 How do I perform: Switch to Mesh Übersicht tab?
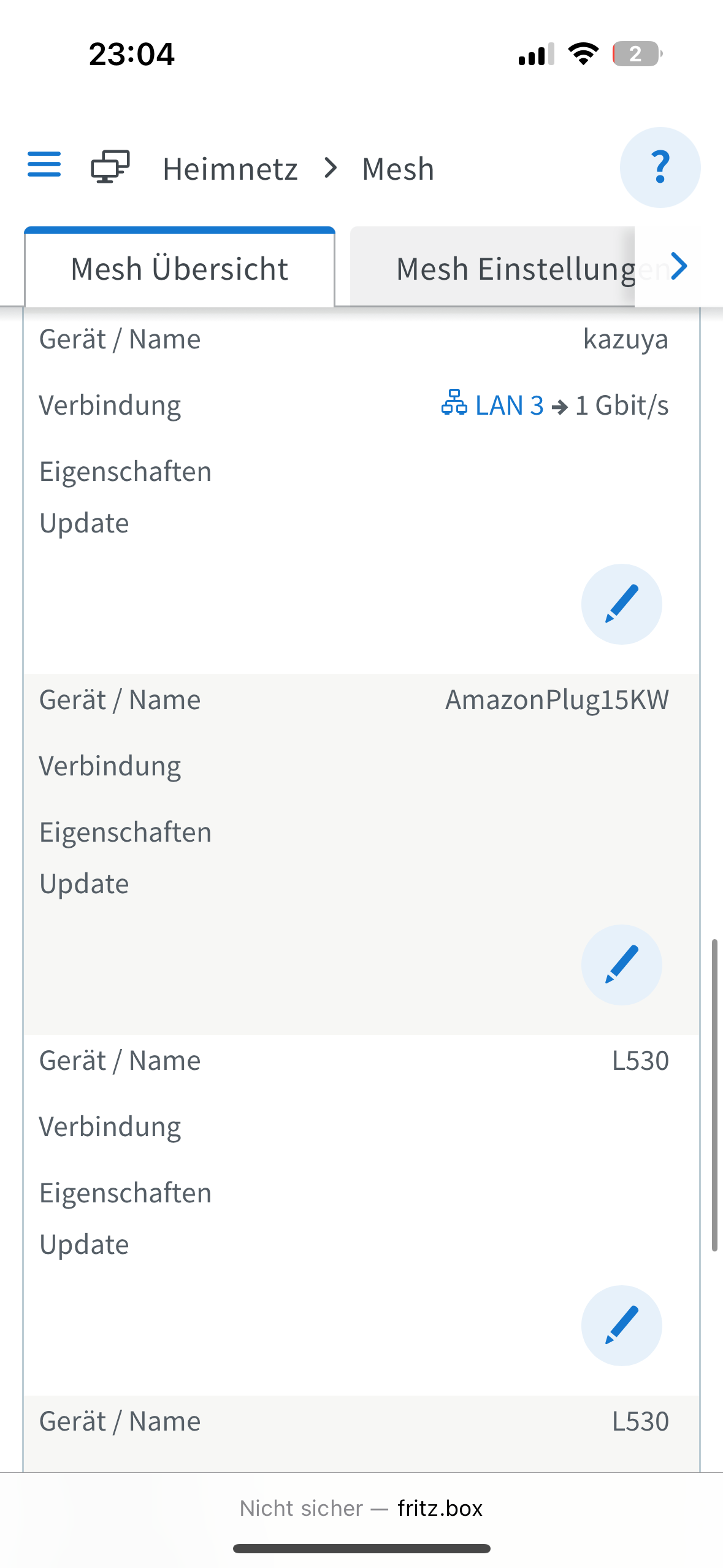pyautogui.click(x=180, y=269)
